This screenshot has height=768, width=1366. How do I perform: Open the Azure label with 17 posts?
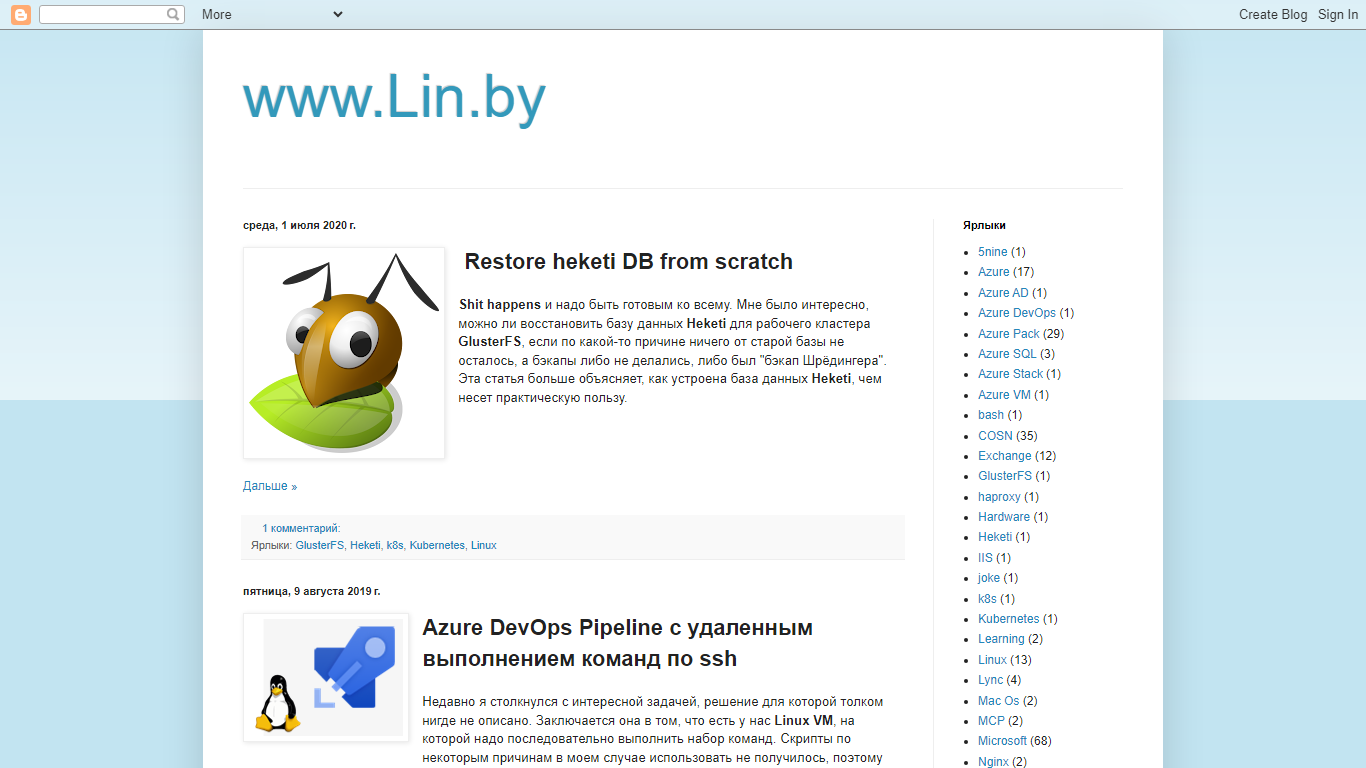click(994, 272)
